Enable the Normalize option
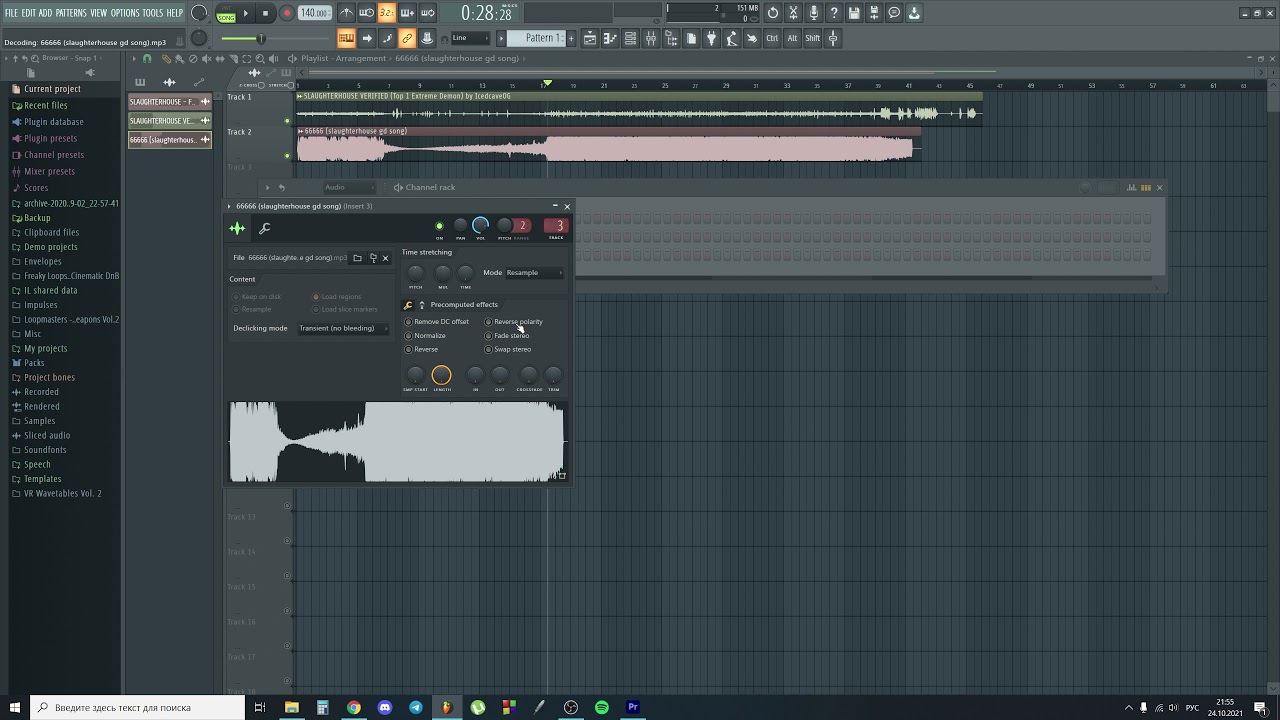This screenshot has height=720, width=1280. 426,336
